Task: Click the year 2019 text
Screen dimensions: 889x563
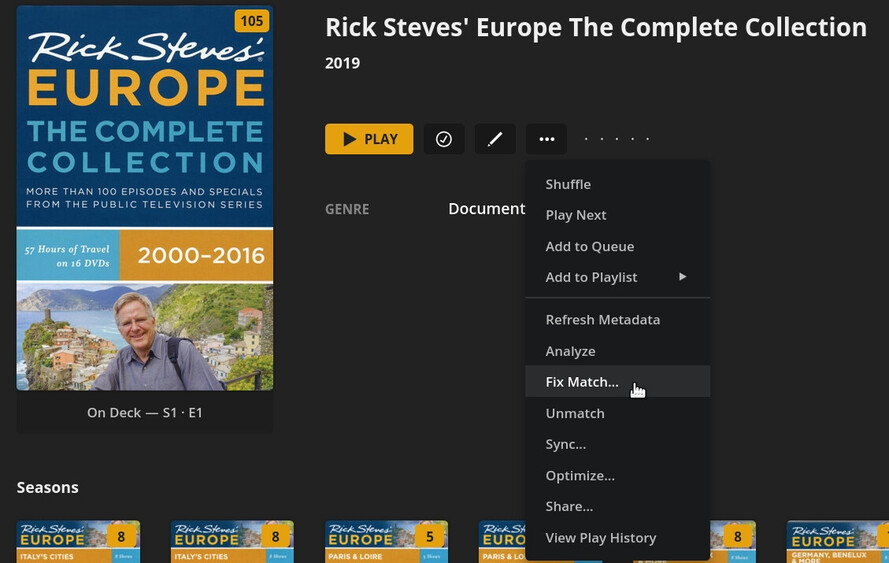Action: [342, 63]
